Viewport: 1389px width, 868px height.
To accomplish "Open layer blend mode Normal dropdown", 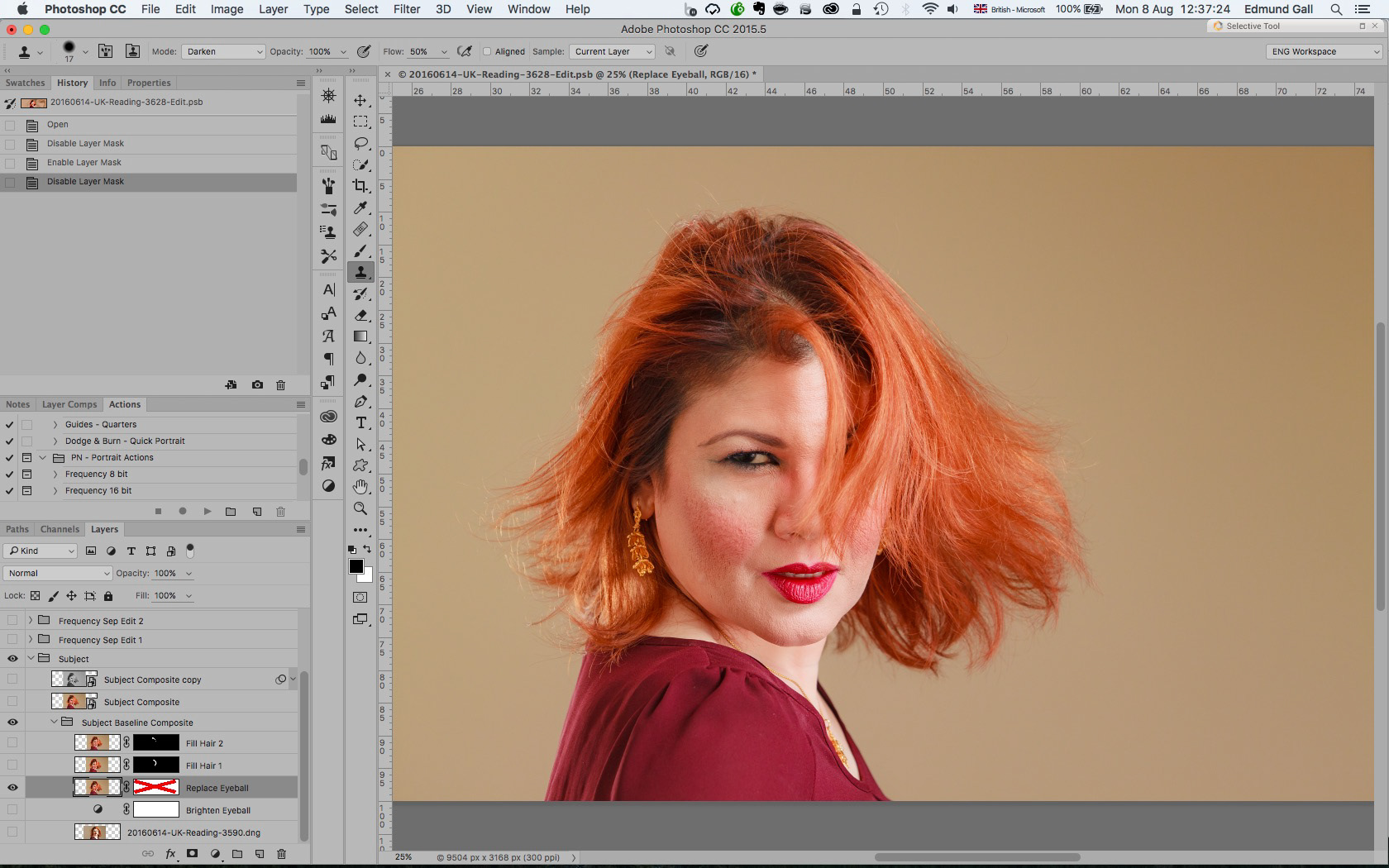I will pyautogui.click(x=58, y=573).
